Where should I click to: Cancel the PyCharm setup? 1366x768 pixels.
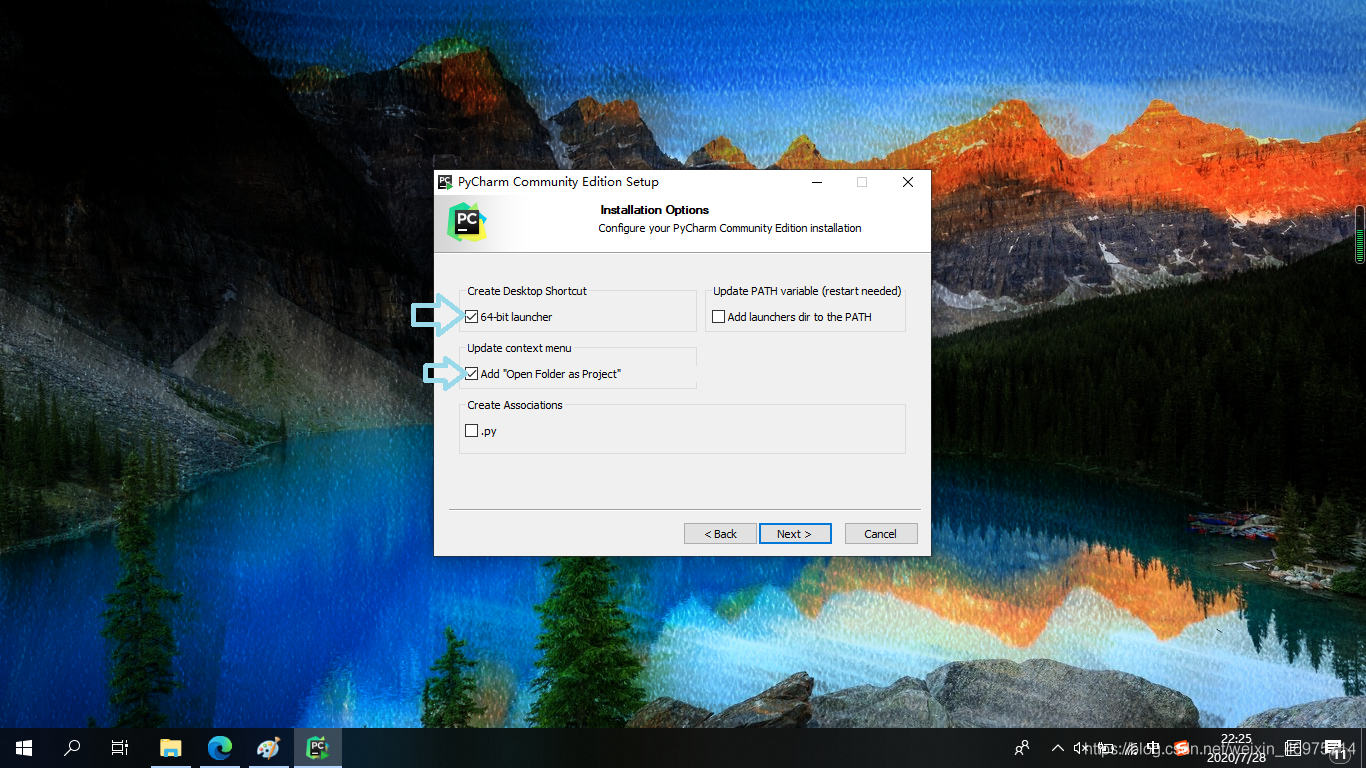[x=881, y=534]
